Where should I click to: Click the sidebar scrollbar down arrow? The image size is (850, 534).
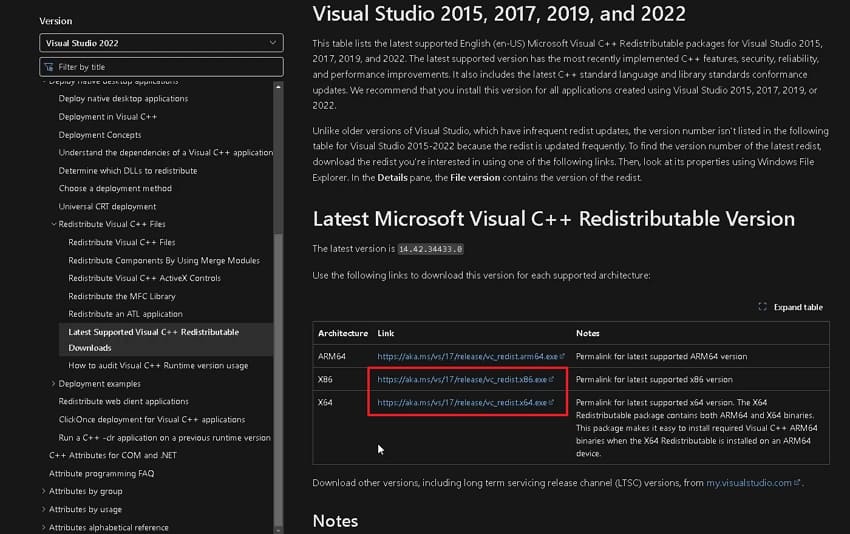click(x=278, y=530)
